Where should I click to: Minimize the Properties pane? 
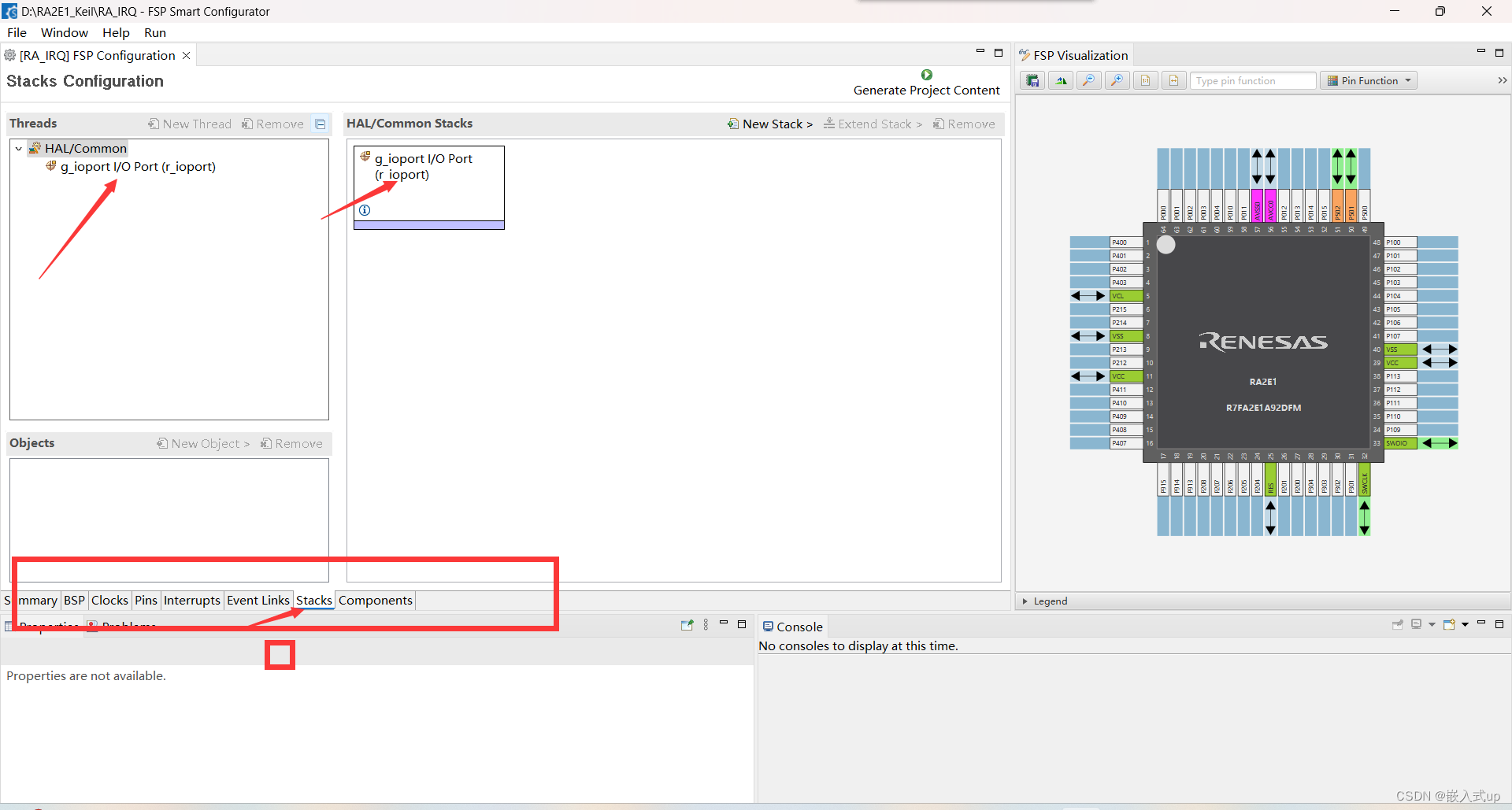point(724,623)
